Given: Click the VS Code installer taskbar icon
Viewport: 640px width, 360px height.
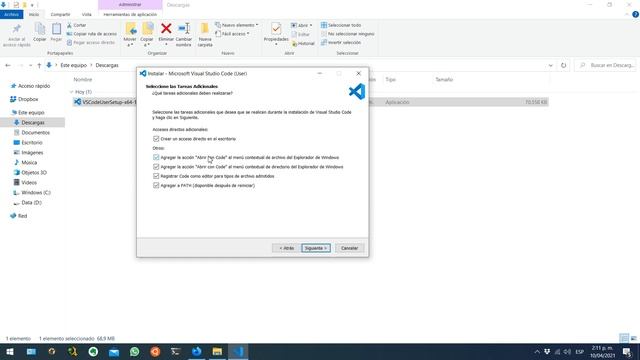Looking at the screenshot, I should pyautogui.click(x=238, y=351).
